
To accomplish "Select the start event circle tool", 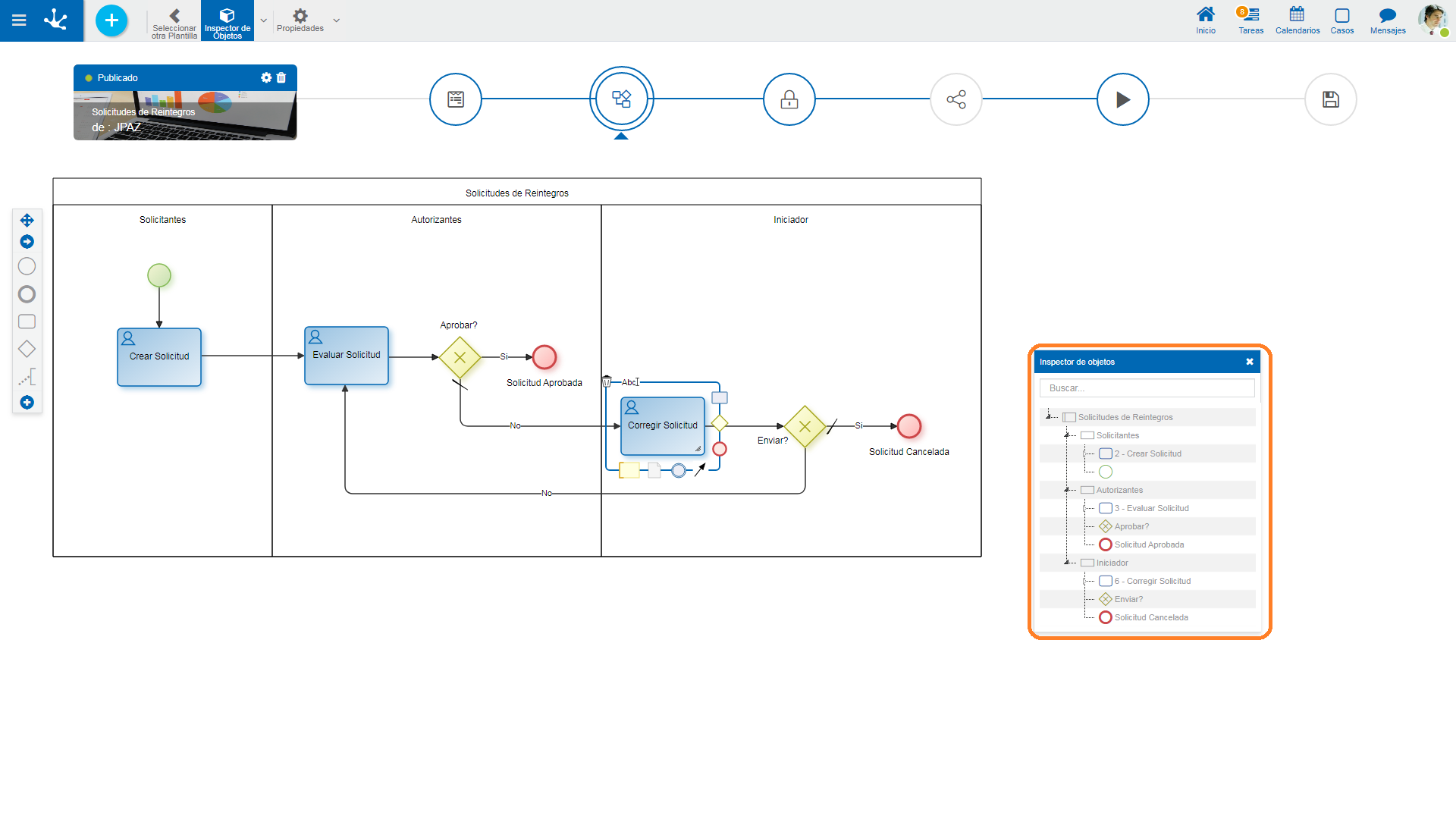I will (x=27, y=266).
